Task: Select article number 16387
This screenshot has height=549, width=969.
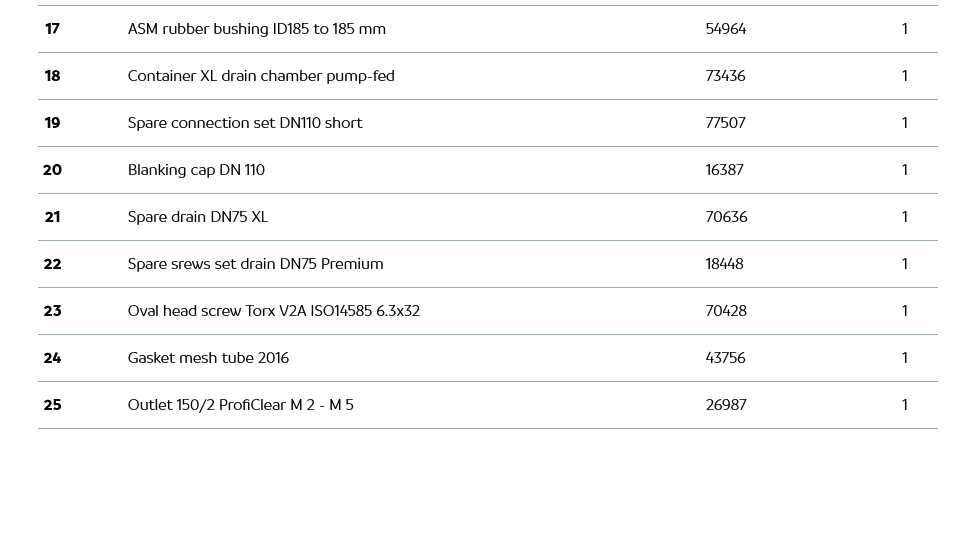Action: (724, 170)
